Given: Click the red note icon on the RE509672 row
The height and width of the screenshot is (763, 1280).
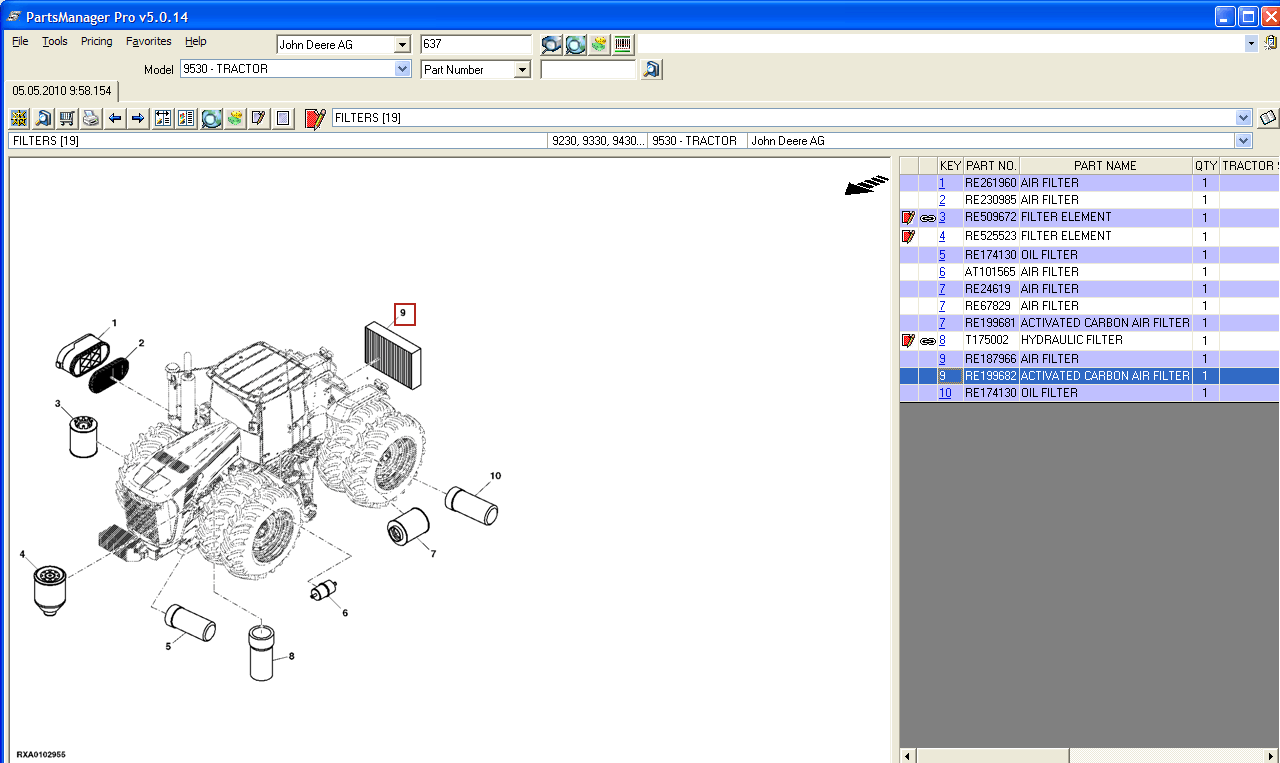Looking at the screenshot, I should 908,217.
